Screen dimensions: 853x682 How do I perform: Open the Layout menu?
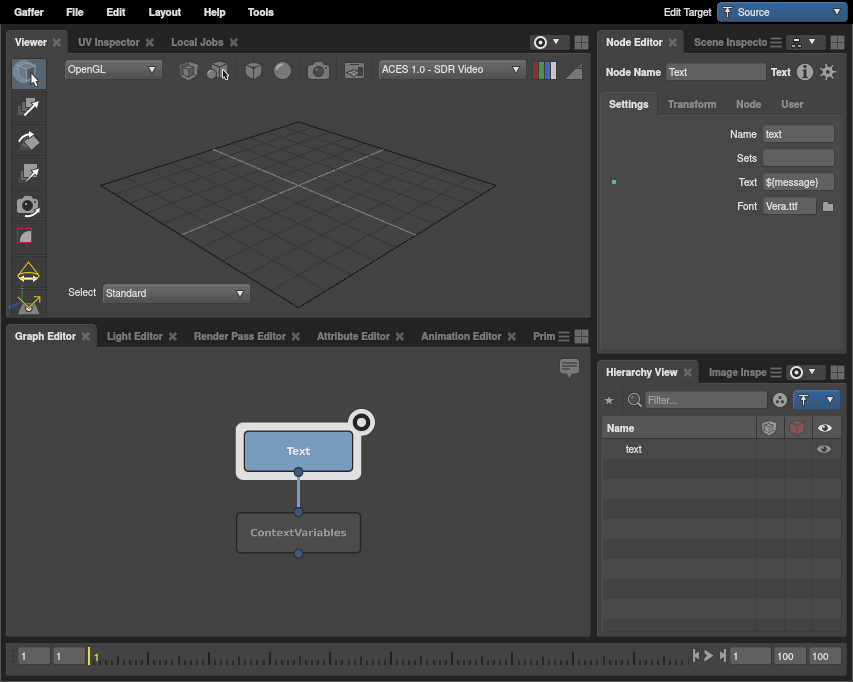165,12
